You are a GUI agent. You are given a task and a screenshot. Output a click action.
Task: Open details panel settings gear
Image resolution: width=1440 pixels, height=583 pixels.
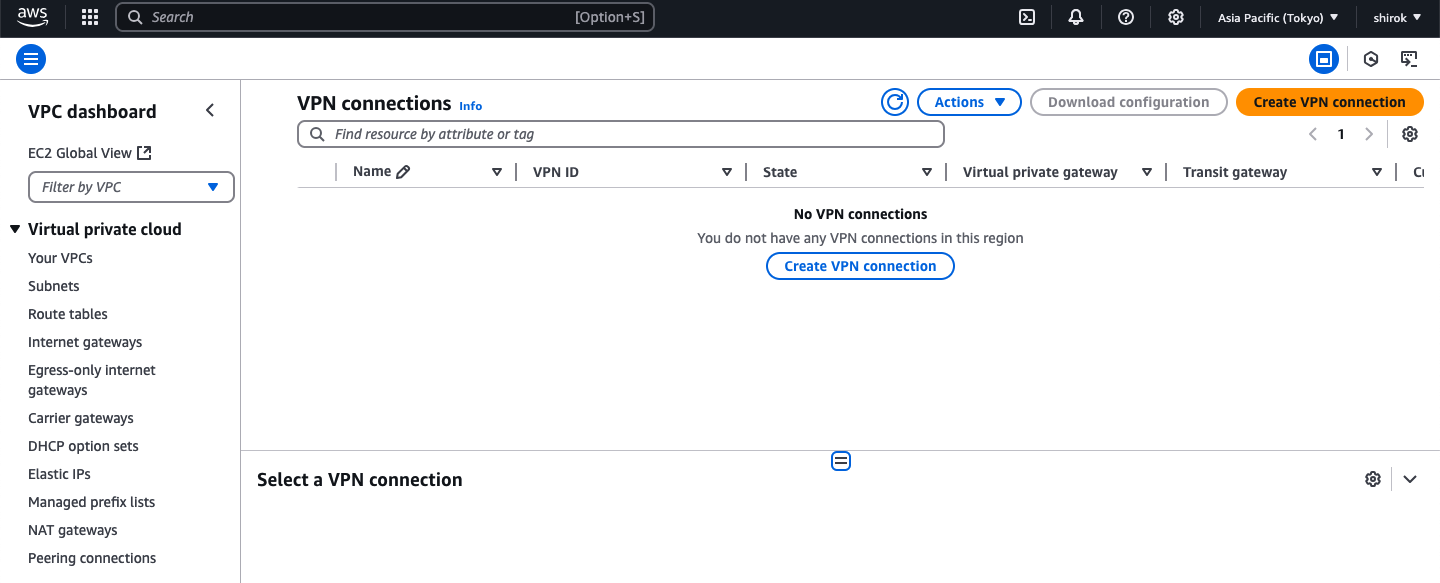click(x=1373, y=479)
